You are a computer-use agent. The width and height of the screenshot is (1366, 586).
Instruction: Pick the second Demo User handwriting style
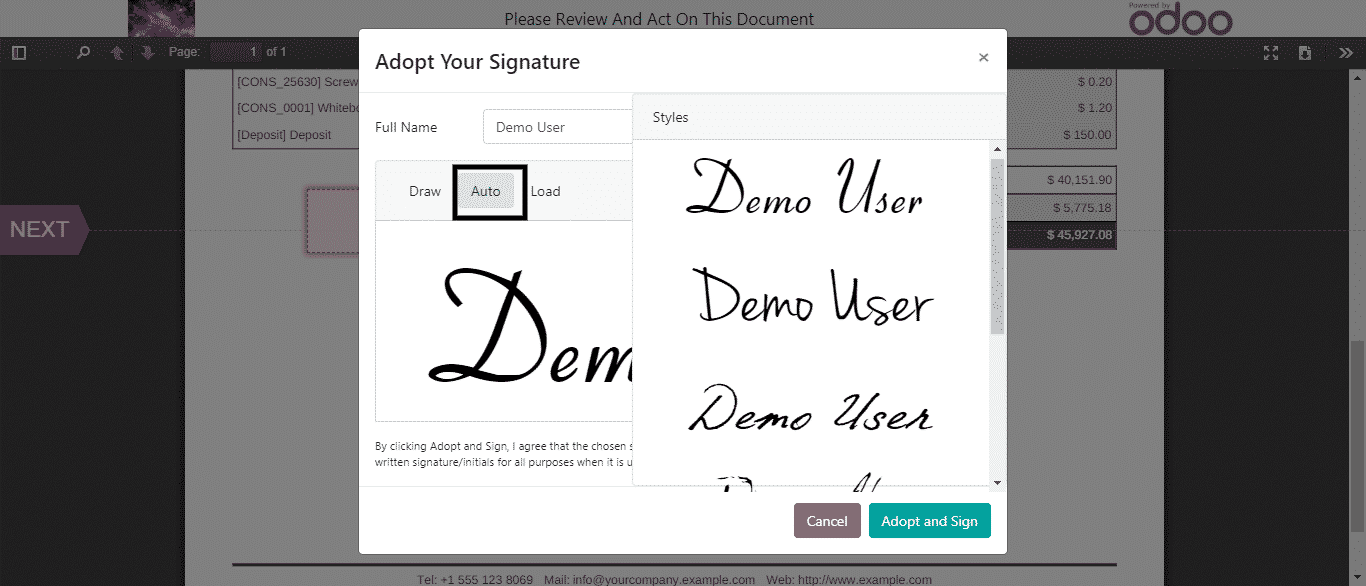click(x=810, y=296)
